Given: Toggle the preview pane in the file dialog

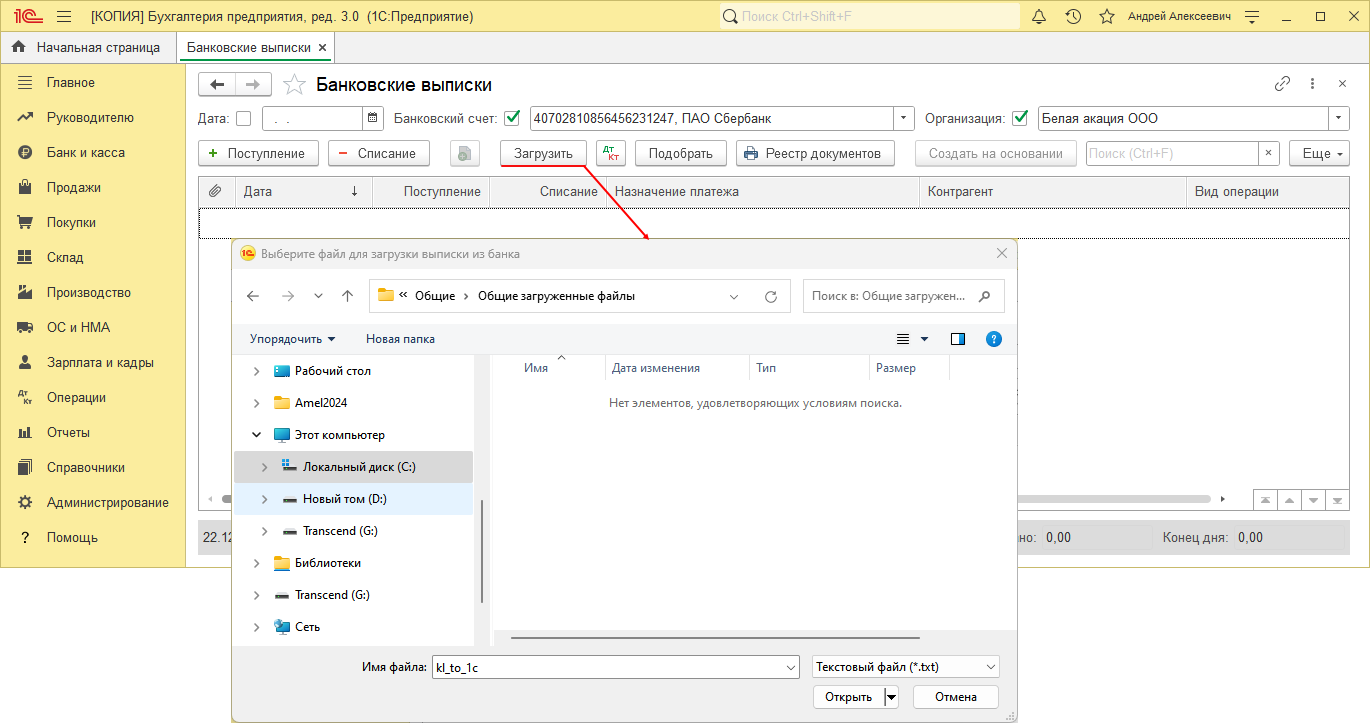Looking at the screenshot, I should click(958, 339).
